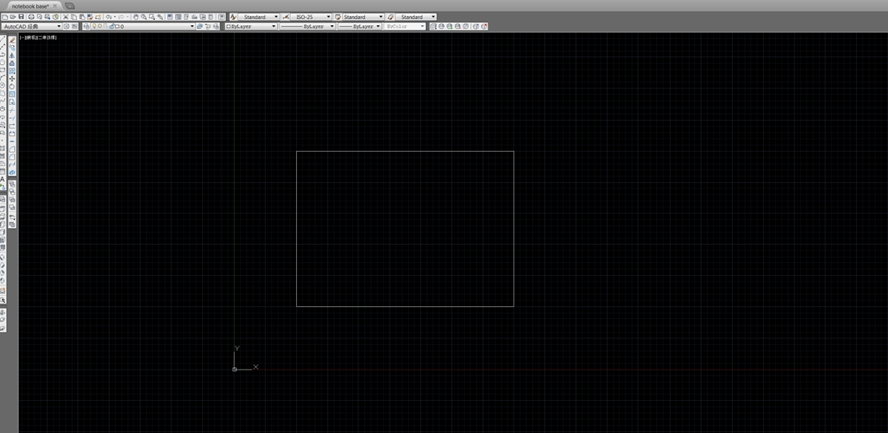The height and width of the screenshot is (433, 888).
Task: Click the Paste icon
Action: coord(82,17)
